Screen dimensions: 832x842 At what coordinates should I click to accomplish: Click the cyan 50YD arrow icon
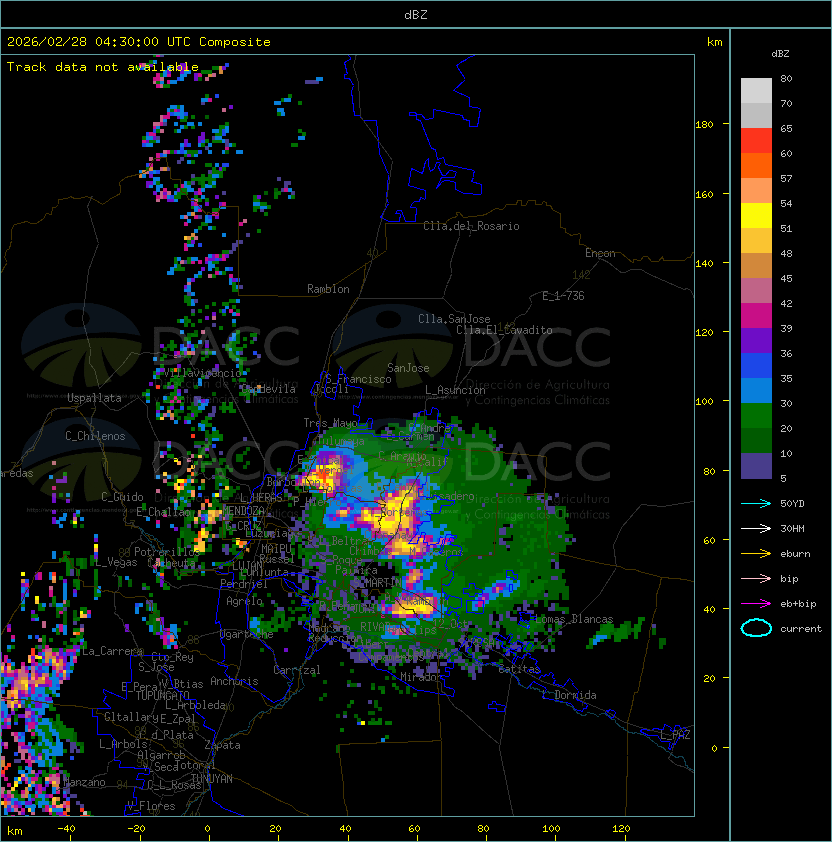point(756,504)
